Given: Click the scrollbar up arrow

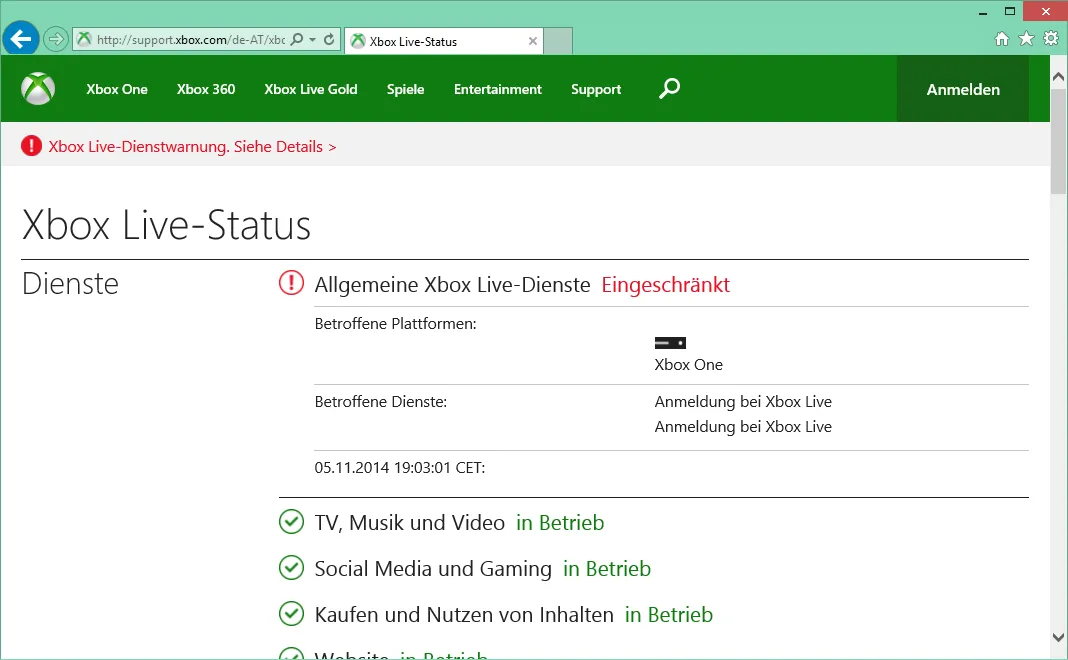Looking at the screenshot, I should [1058, 77].
